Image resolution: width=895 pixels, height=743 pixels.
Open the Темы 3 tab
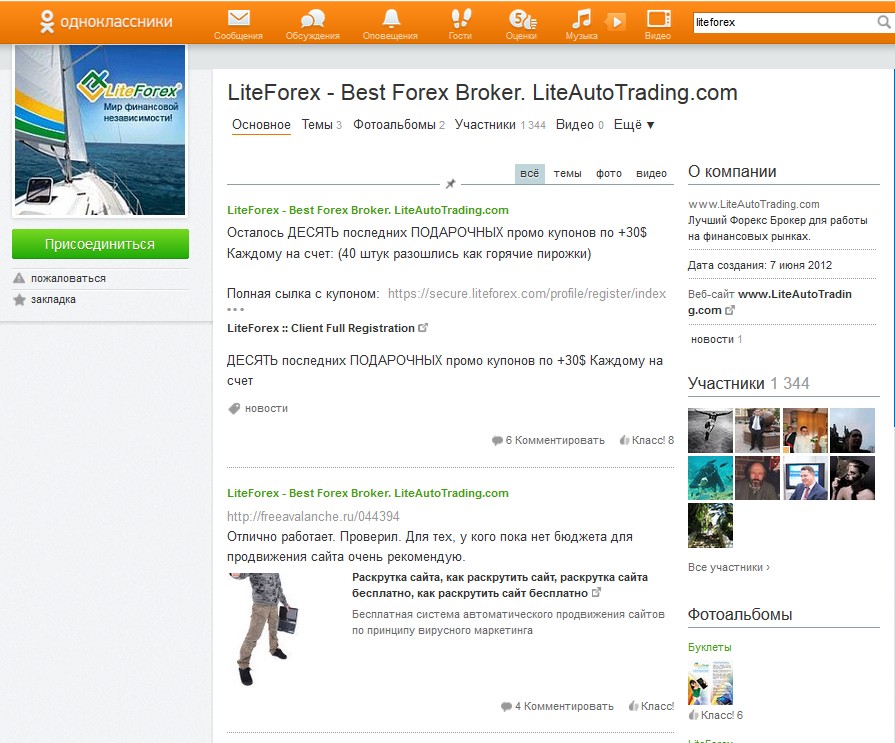pos(321,125)
